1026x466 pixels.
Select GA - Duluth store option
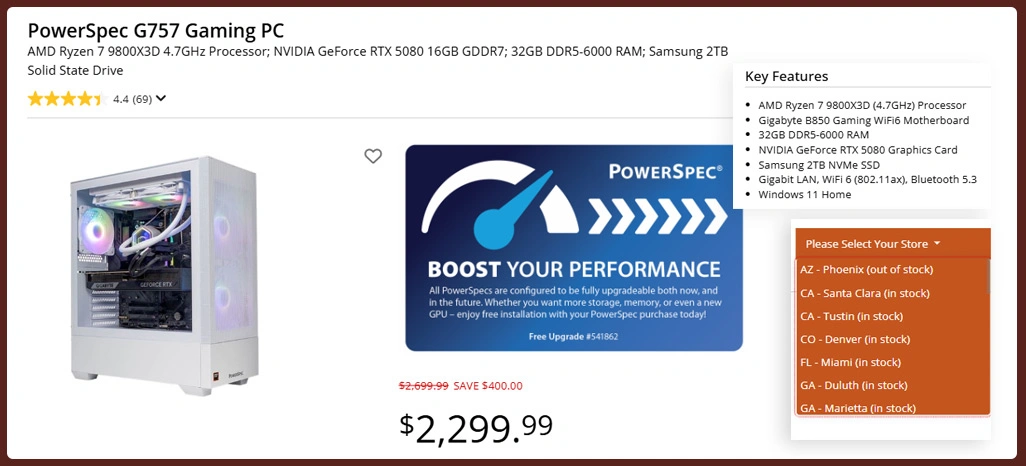point(853,385)
